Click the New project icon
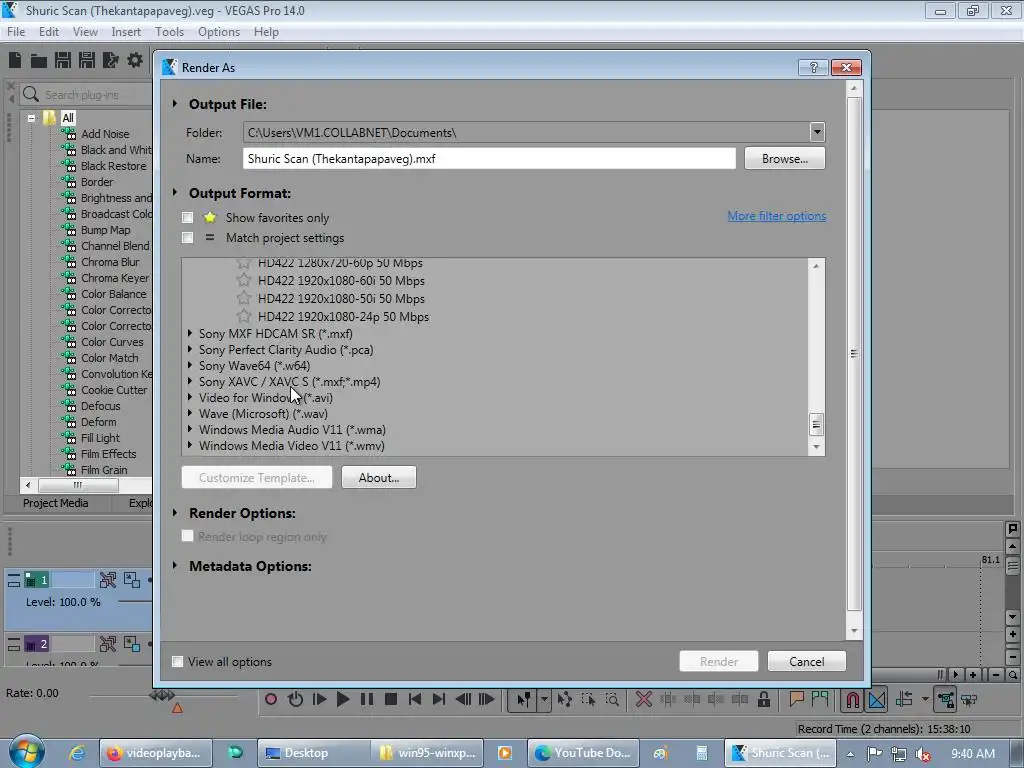Image resolution: width=1024 pixels, height=768 pixels. [15, 61]
